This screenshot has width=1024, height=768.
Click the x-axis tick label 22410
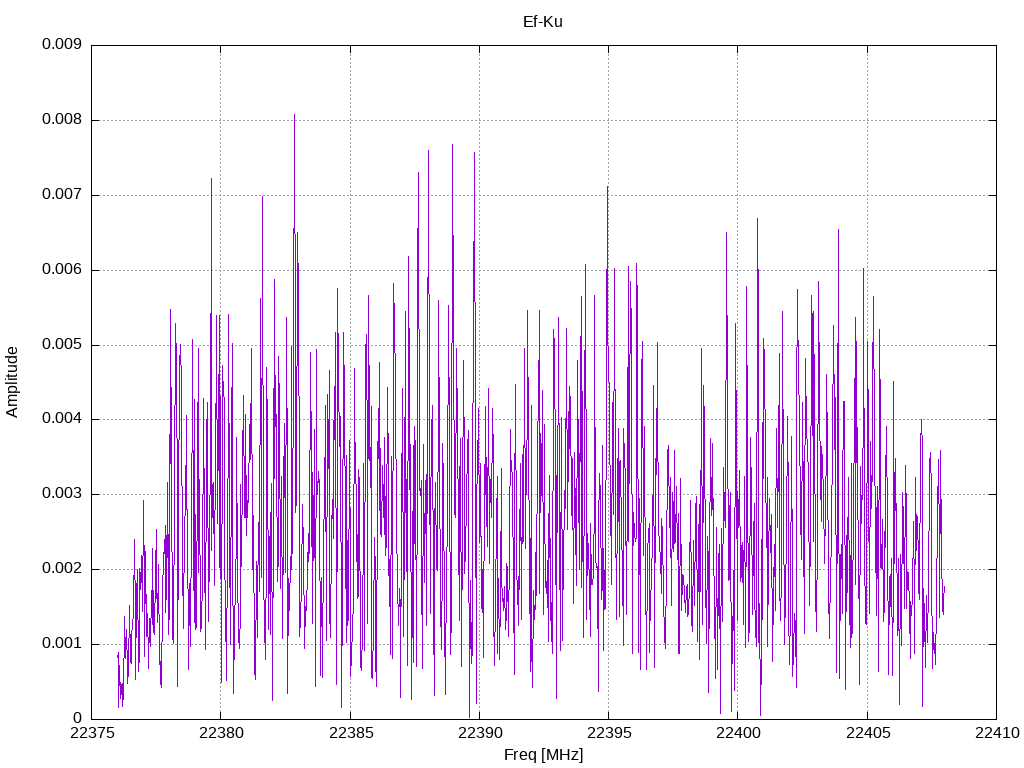(997, 733)
